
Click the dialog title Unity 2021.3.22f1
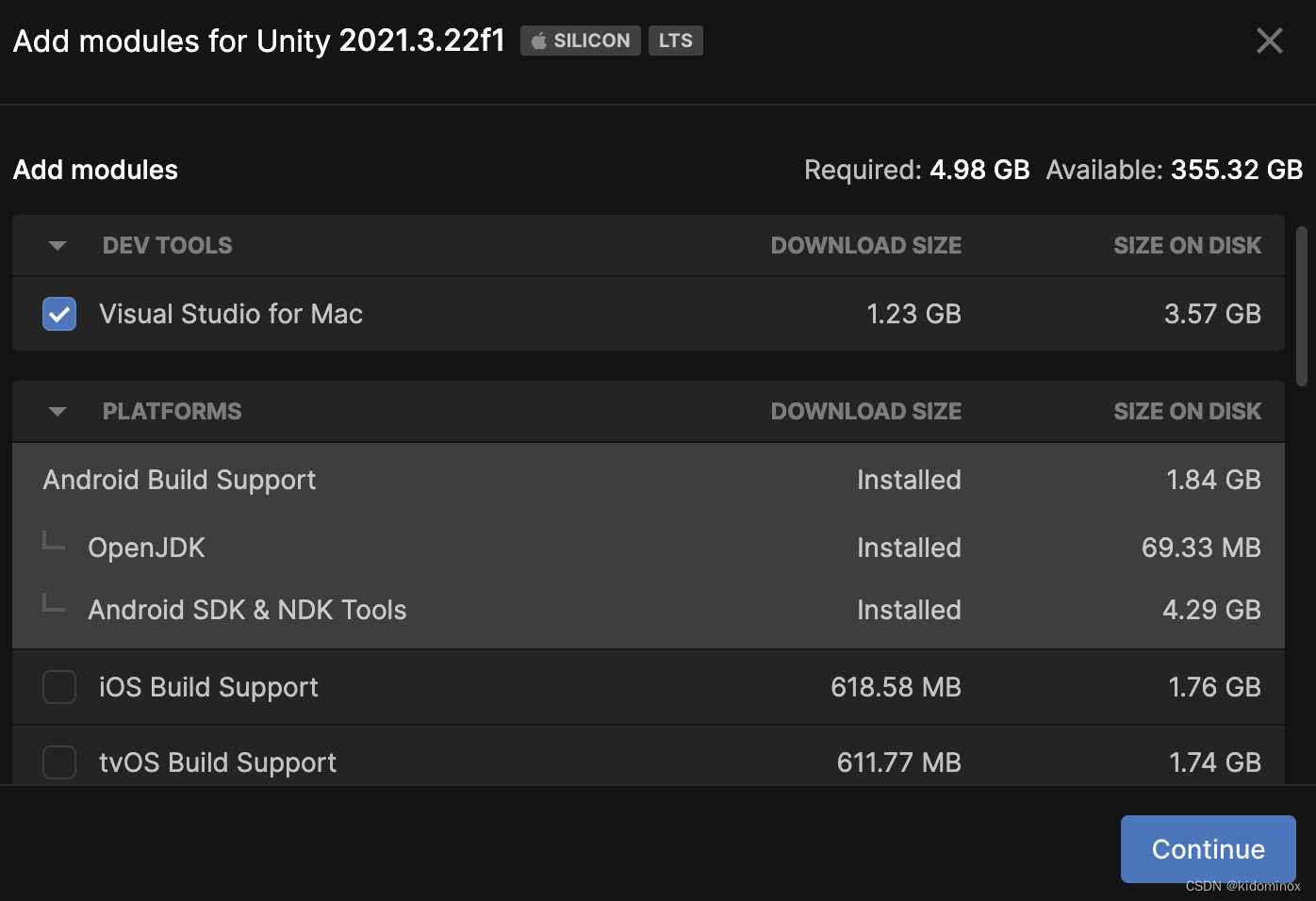coord(258,41)
